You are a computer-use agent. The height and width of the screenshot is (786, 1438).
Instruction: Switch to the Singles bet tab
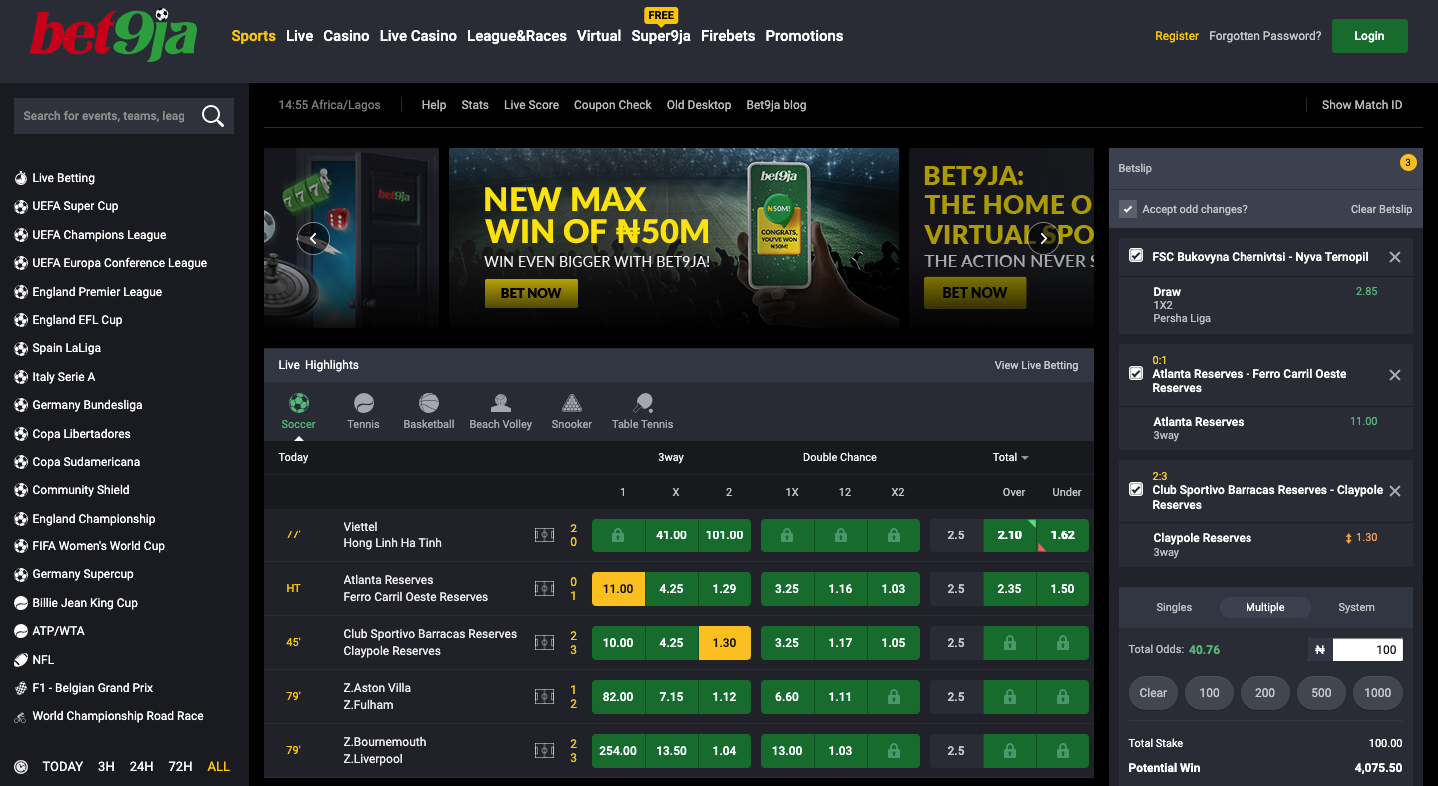coord(1174,607)
